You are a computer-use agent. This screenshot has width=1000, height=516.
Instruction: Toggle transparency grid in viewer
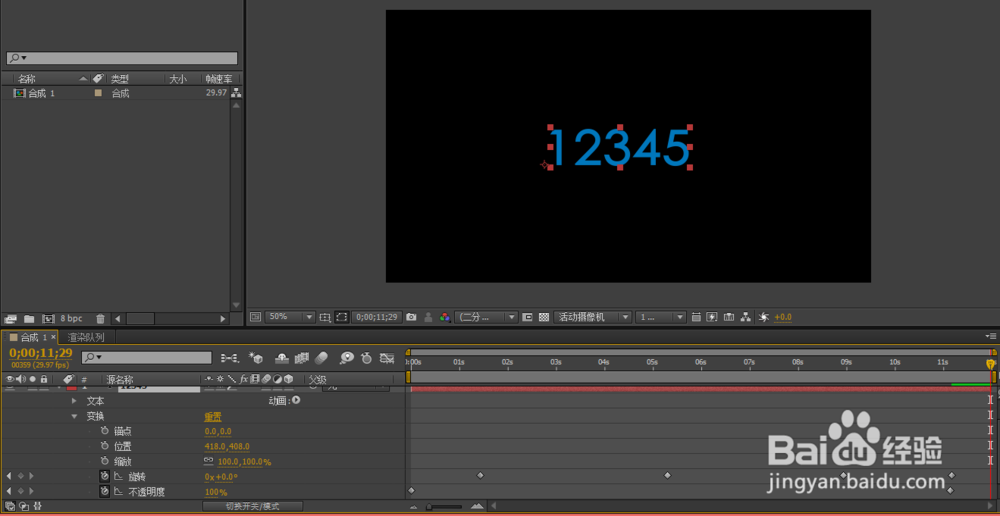click(x=544, y=317)
